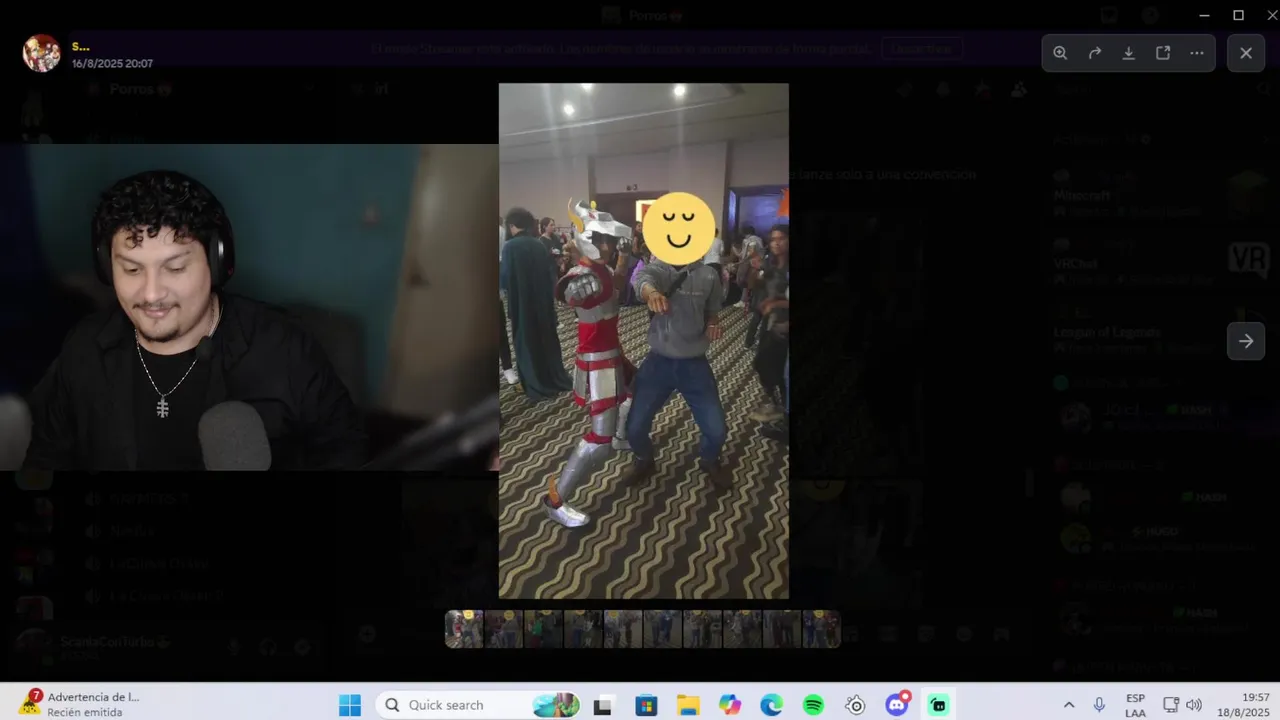This screenshot has width=1280, height=720.
Task: Open the image in browser icon
Action: click(1163, 53)
